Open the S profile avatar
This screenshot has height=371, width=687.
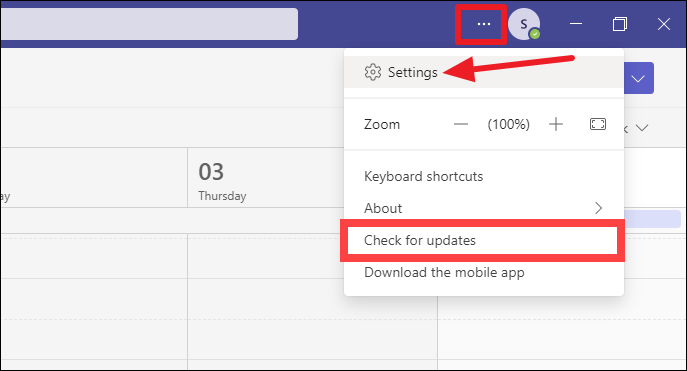click(x=524, y=24)
